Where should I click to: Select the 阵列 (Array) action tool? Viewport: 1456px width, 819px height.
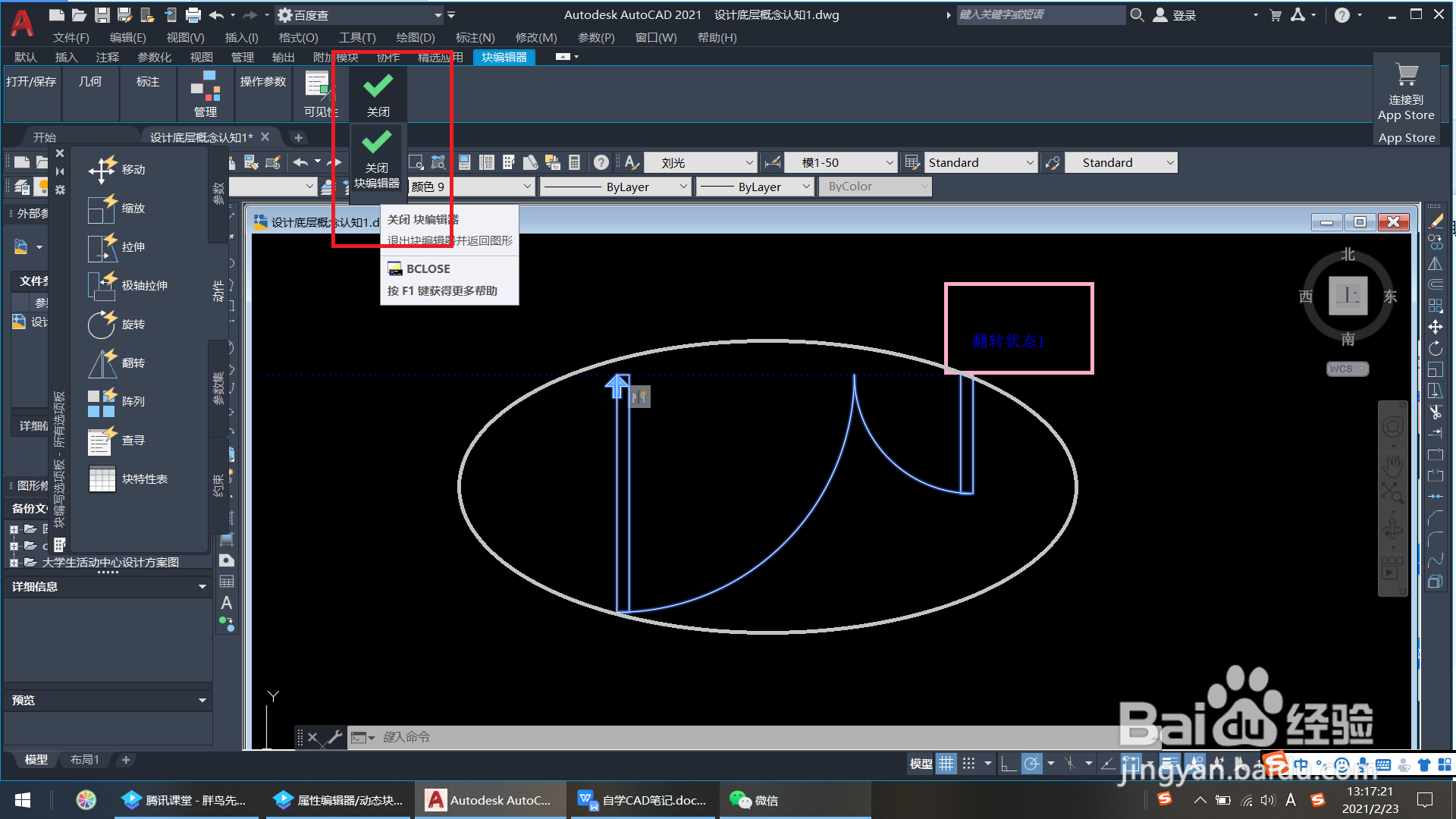coord(116,401)
